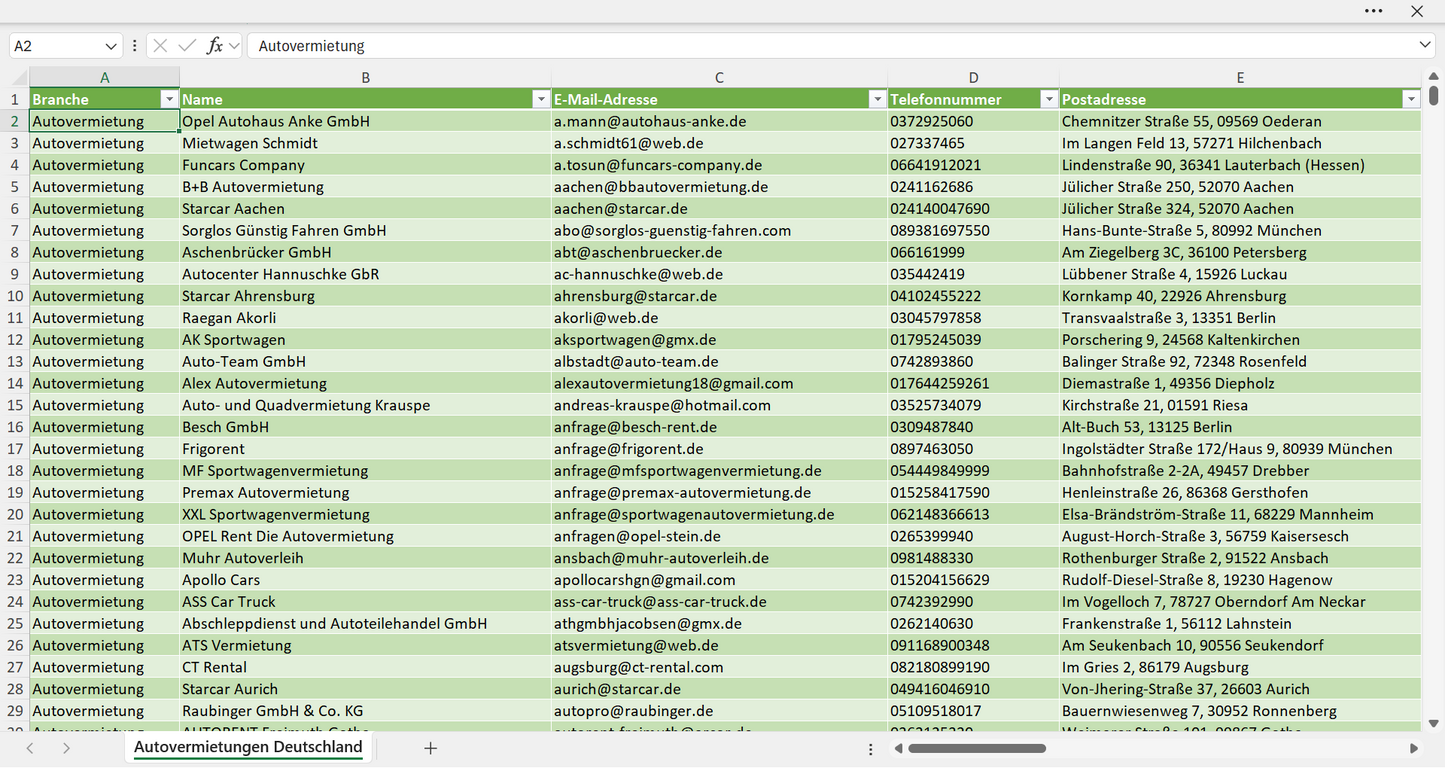The image size is (1445, 768).
Task: Select the Mietwagen Schmidt name cell
Action: coord(366,143)
